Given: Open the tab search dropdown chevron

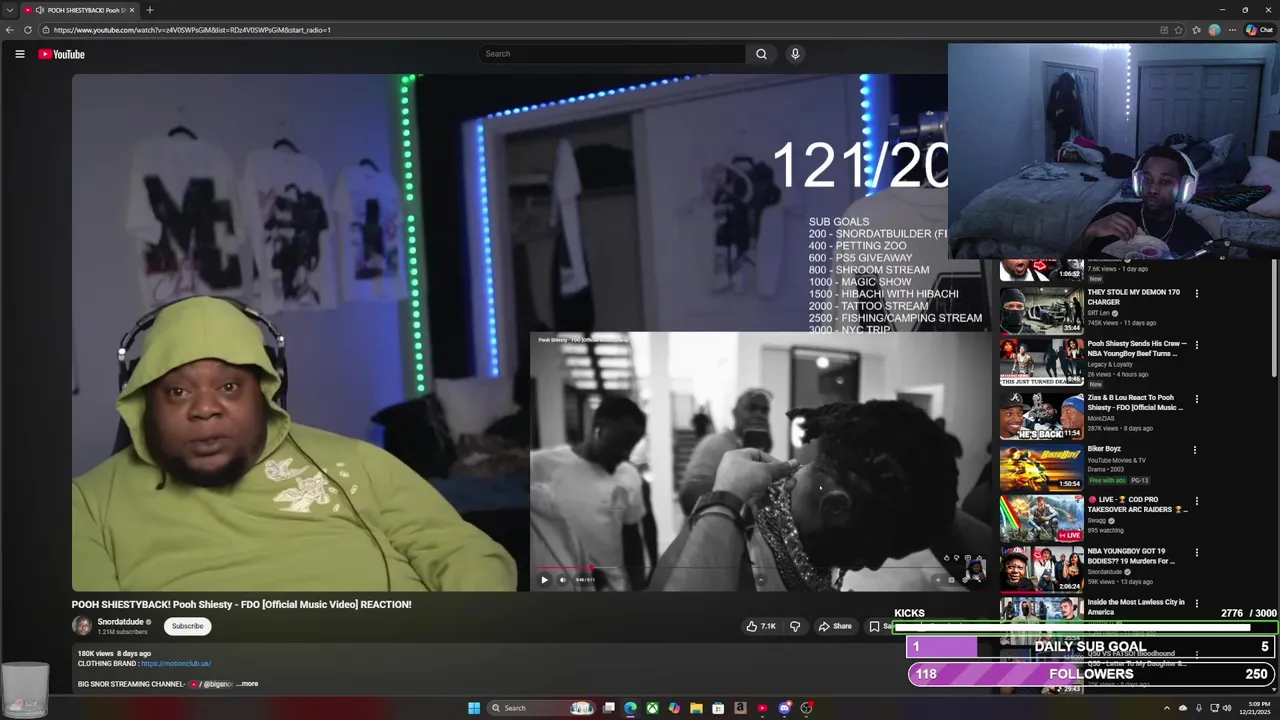Looking at the screenshot, I should click(x=9, y=10).
